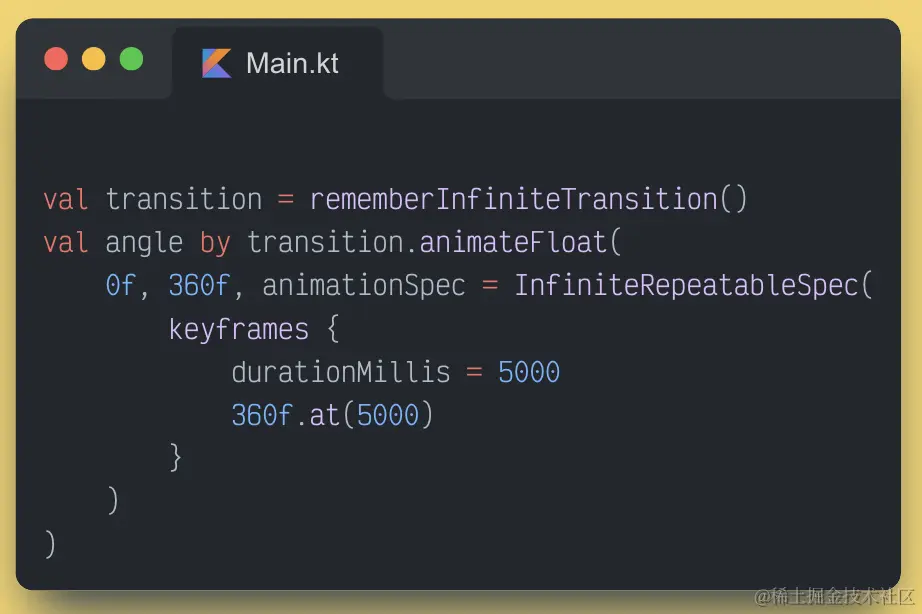Click the 5000 value after durationMillis
922x614 pixels.
[529, 372]
